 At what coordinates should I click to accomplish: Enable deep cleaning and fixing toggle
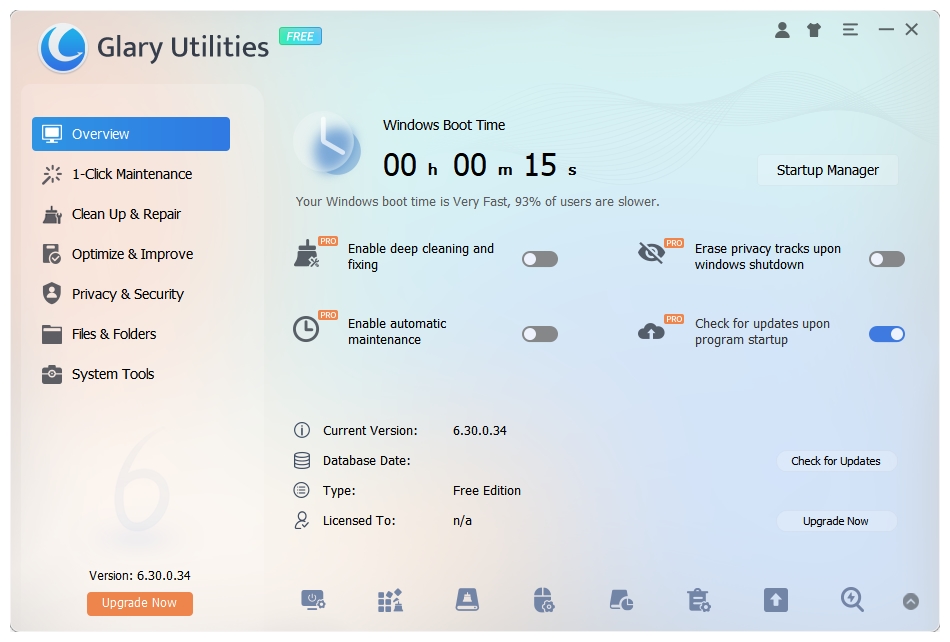[x=540, y=259]
